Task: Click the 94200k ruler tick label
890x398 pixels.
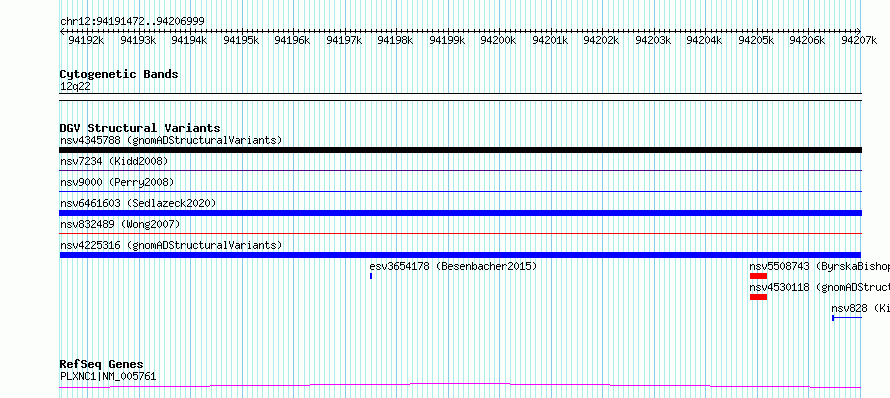Action: [498, 40]
